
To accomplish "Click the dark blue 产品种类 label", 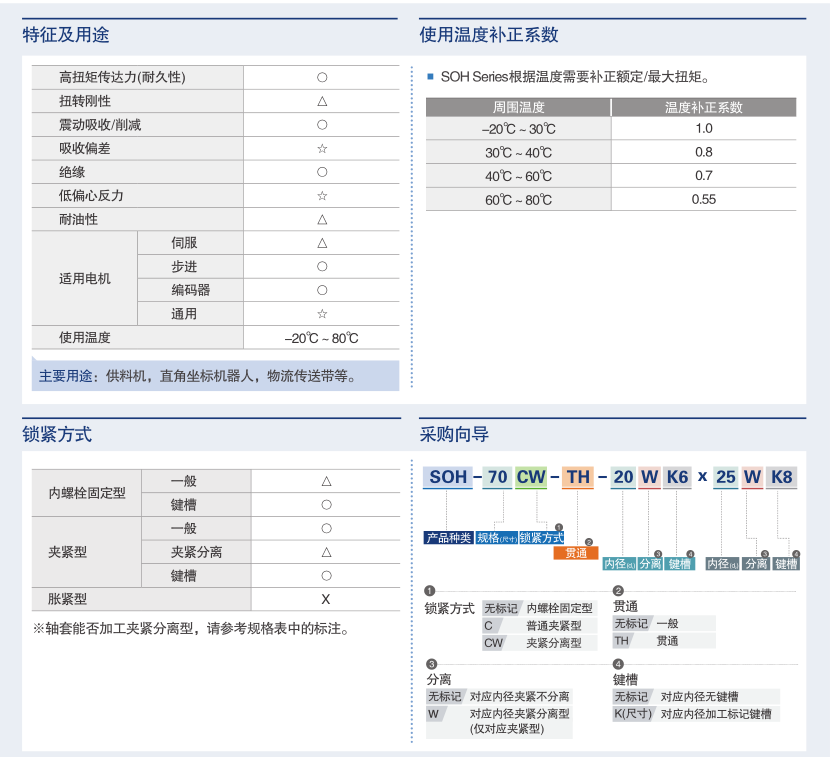I will [x=449, y=538].
